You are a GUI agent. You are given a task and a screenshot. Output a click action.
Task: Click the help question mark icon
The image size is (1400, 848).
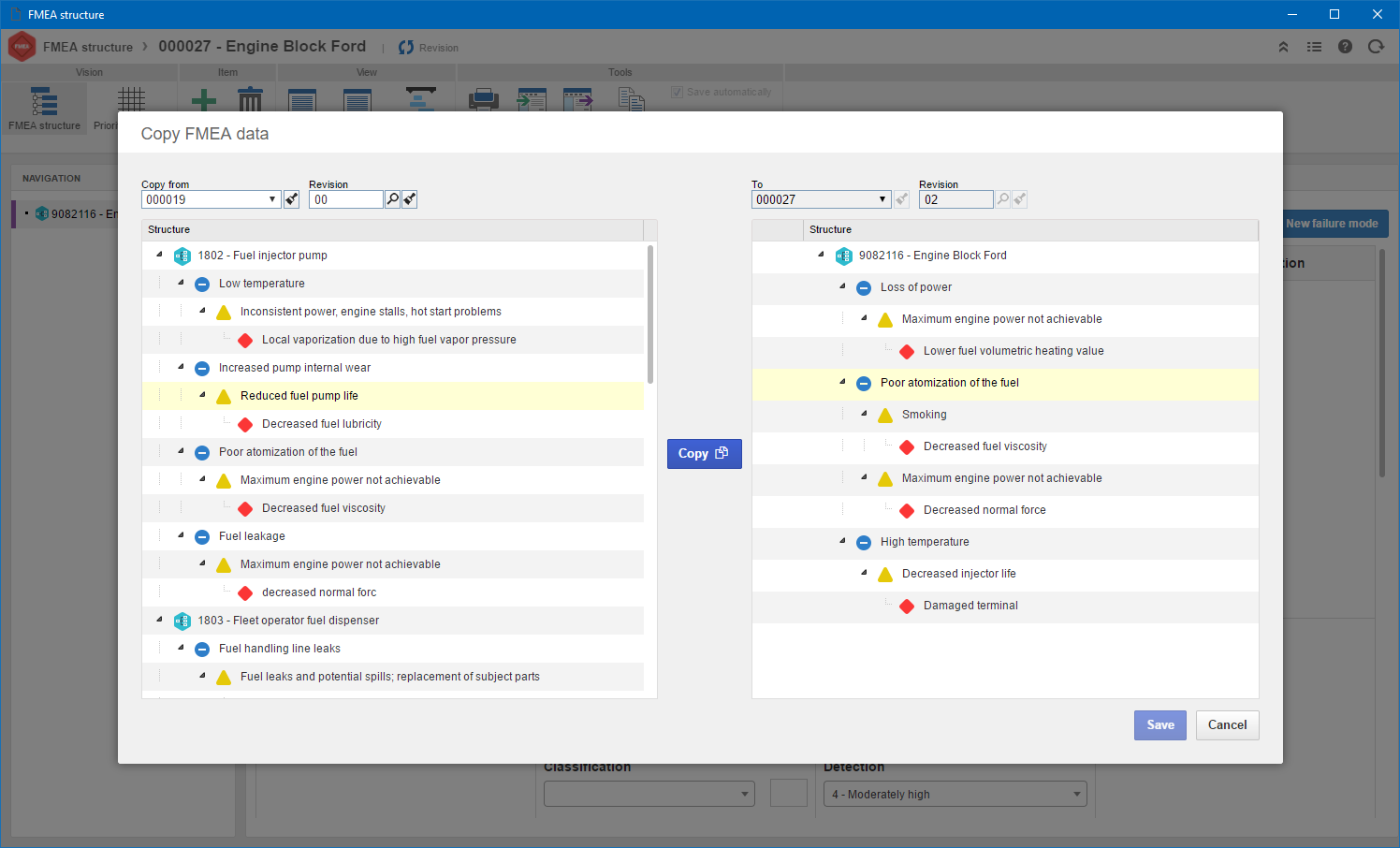[x=1345, y=47]
